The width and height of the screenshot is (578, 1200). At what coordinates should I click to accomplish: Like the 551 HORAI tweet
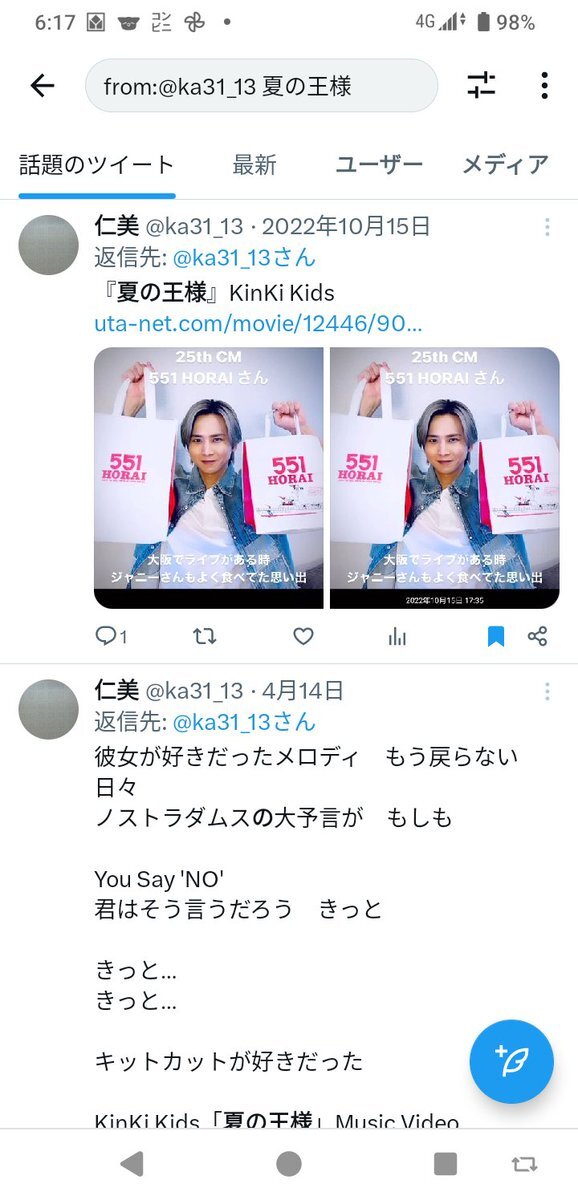click(303, 636)
